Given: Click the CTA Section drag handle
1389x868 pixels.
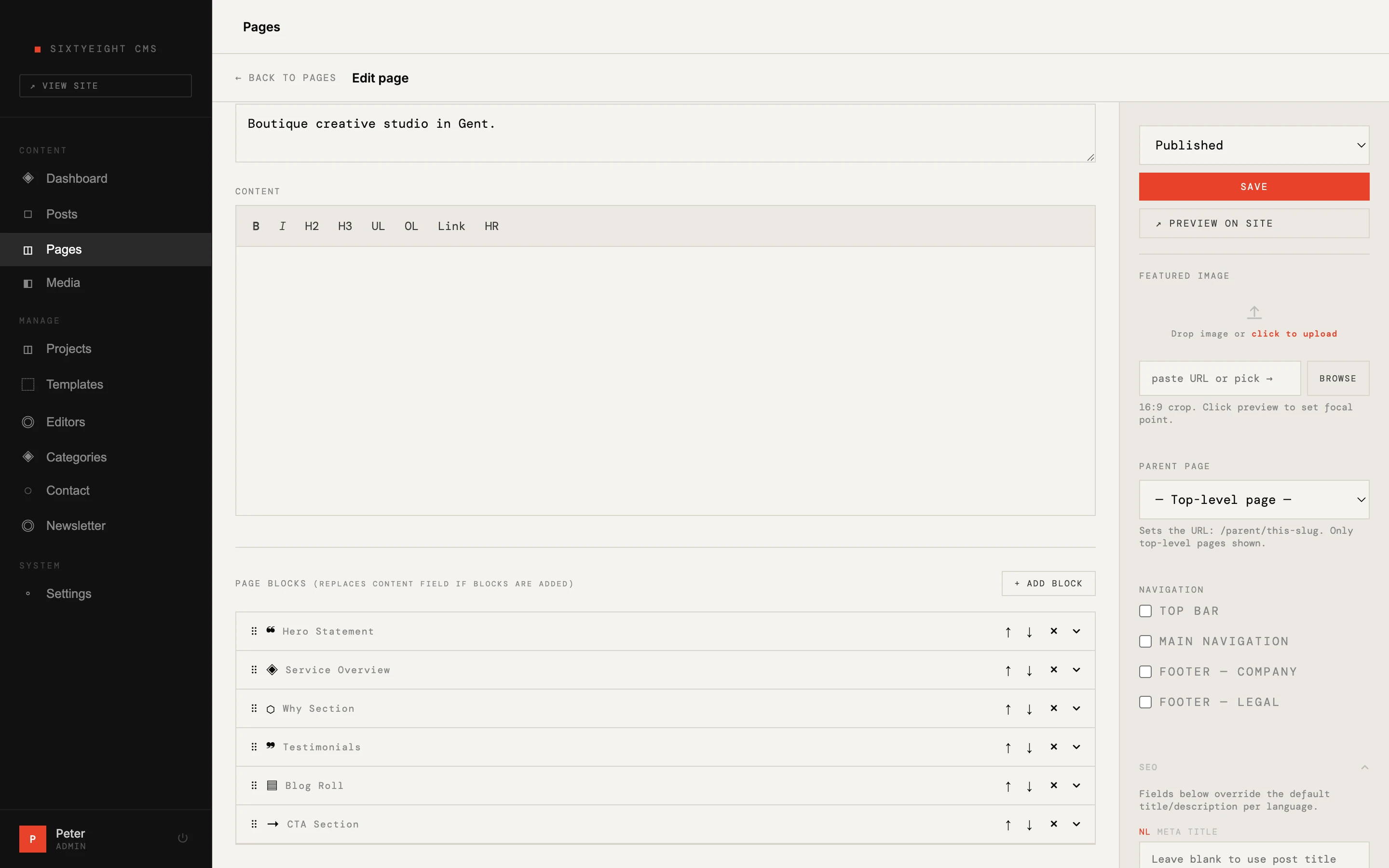Looking at the screenshot, I should pyautogui.click(x=254, y=824).
